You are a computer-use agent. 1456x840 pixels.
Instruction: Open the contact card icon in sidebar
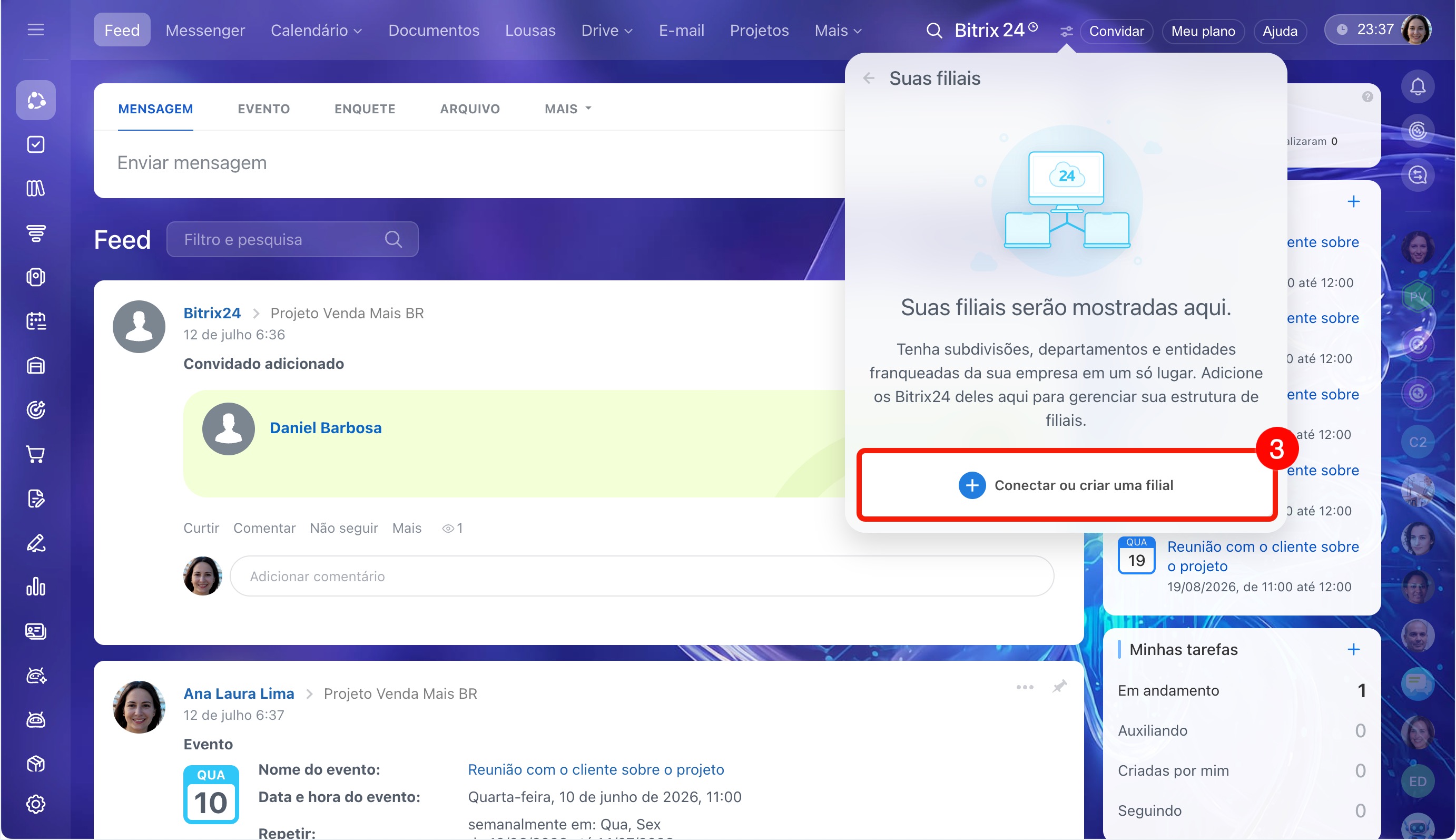coord(36,631)
